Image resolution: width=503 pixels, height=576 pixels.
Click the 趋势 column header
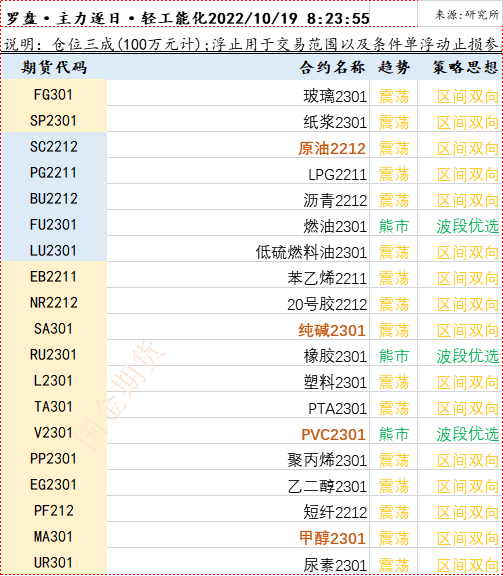point(394,68)
